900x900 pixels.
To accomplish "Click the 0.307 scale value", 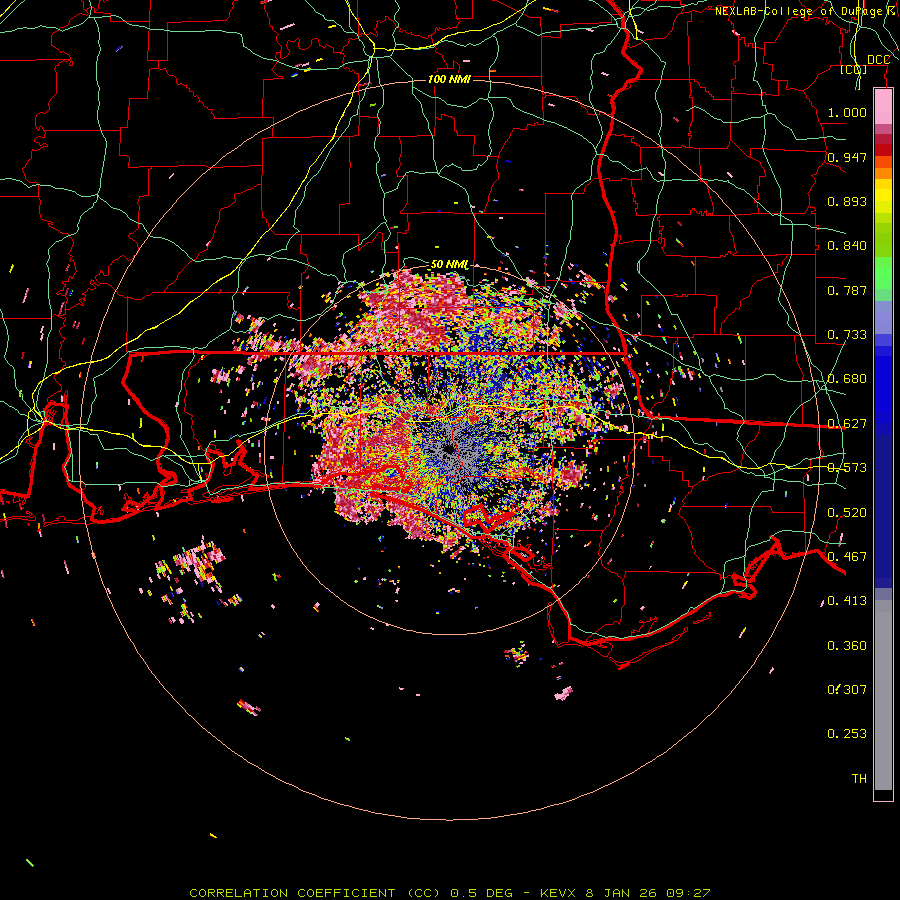I will (x=847, y=690).
